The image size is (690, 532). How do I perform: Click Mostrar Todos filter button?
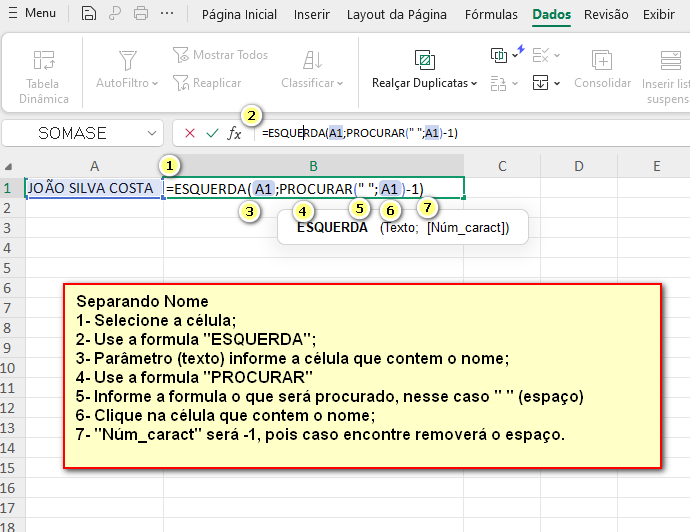click(220, 55)
